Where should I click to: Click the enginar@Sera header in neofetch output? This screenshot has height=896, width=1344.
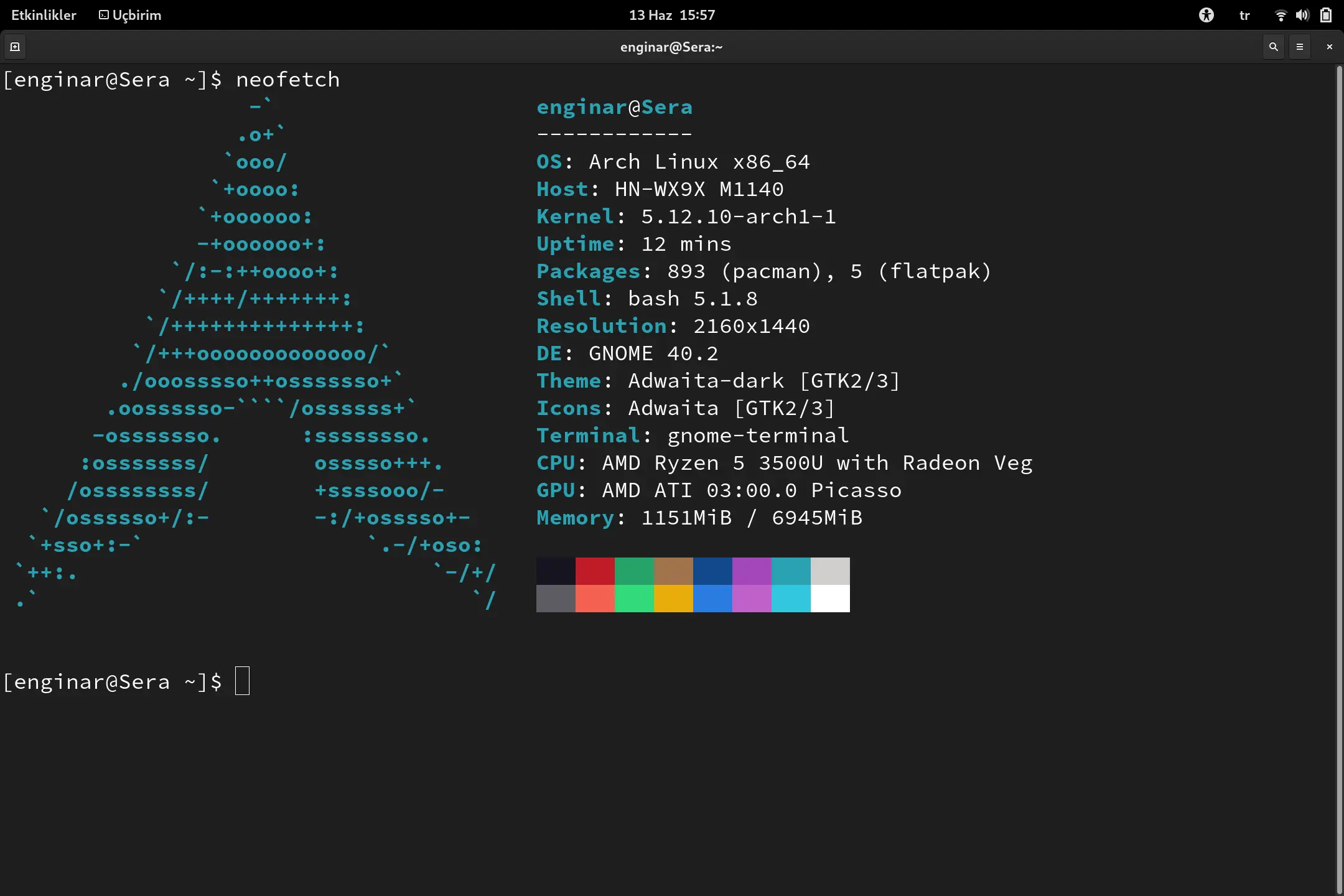point(614,108)
